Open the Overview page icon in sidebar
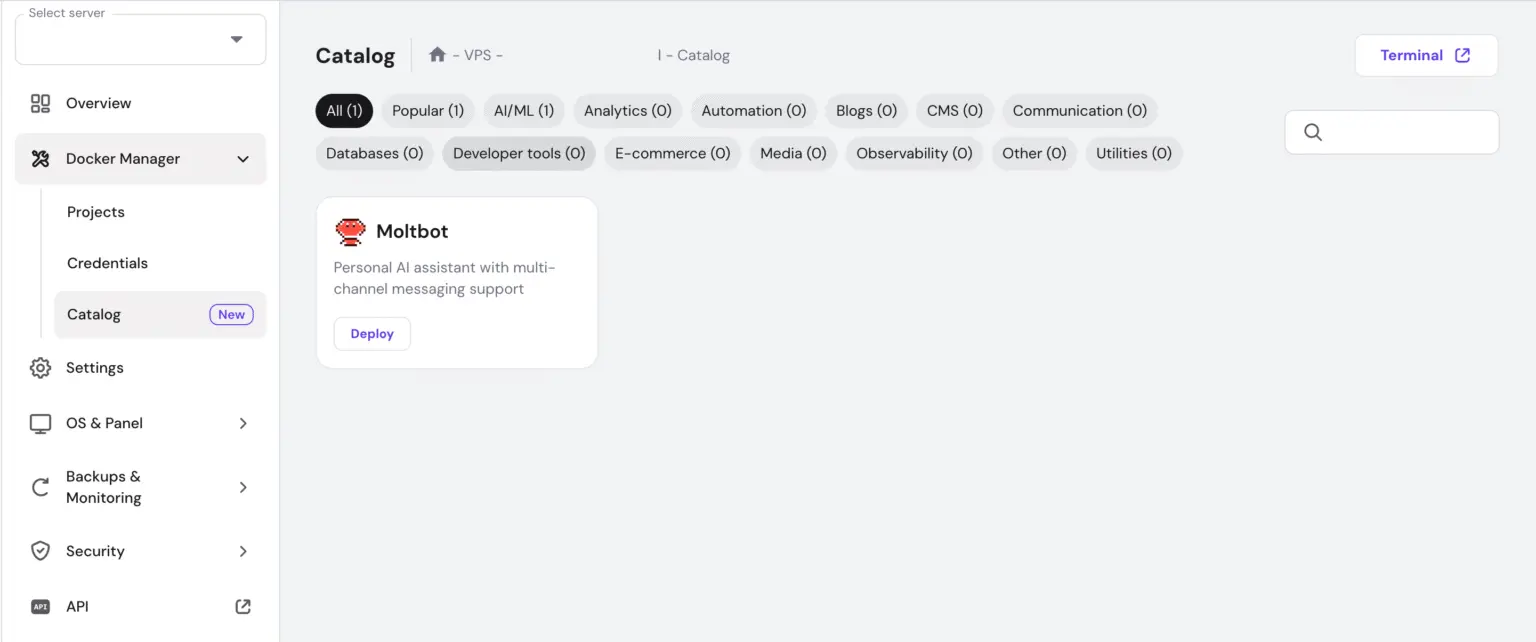The height and width of the screenshot is (642, 1536). 40,103
